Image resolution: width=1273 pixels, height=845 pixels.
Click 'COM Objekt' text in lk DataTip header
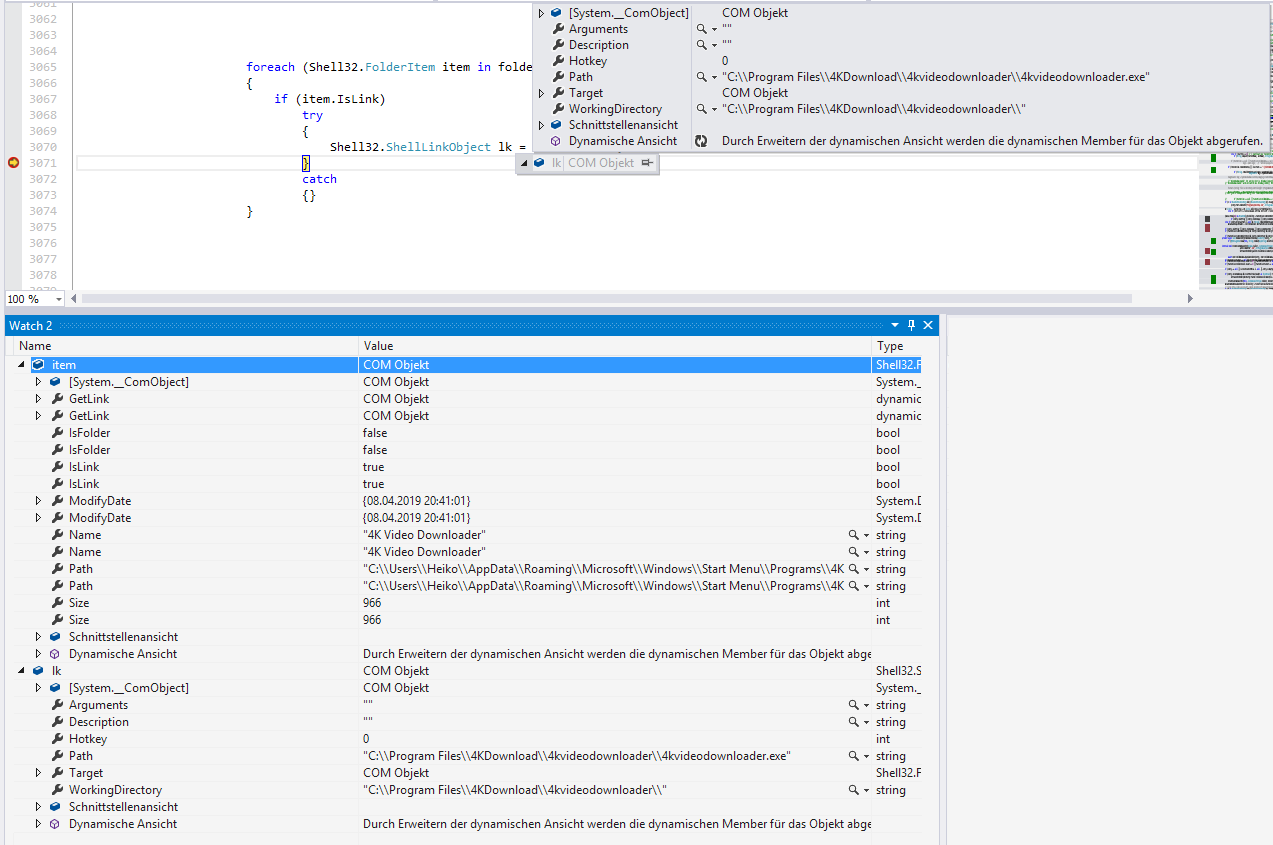602,163
